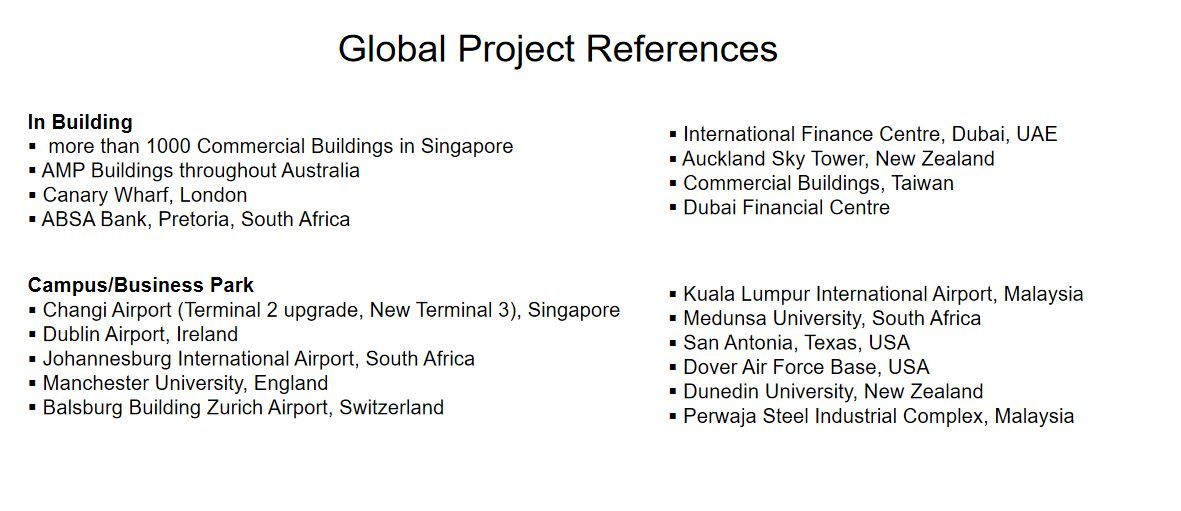Click 'more than 1000 Commercial Buildings in Singapore'

281,146
